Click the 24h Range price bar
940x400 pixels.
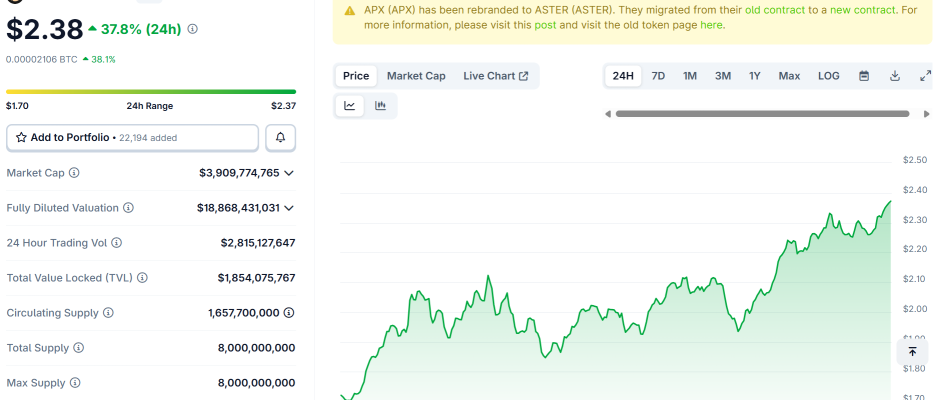(151, 92)
